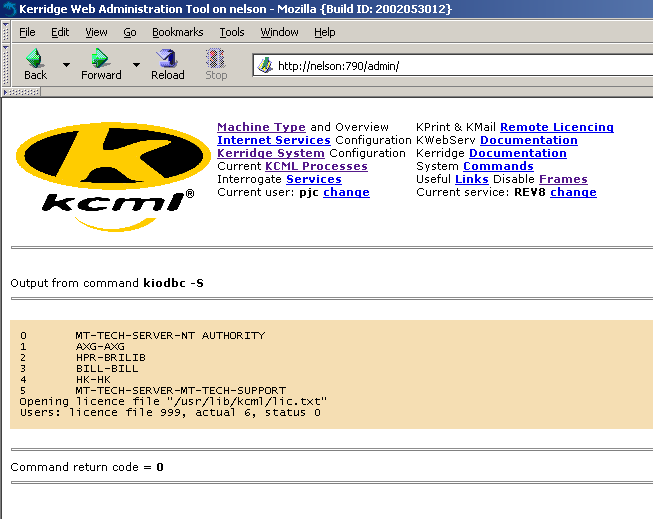
Task: Click the 'Command return code = 0' text
Action: [x=87, y=467]
